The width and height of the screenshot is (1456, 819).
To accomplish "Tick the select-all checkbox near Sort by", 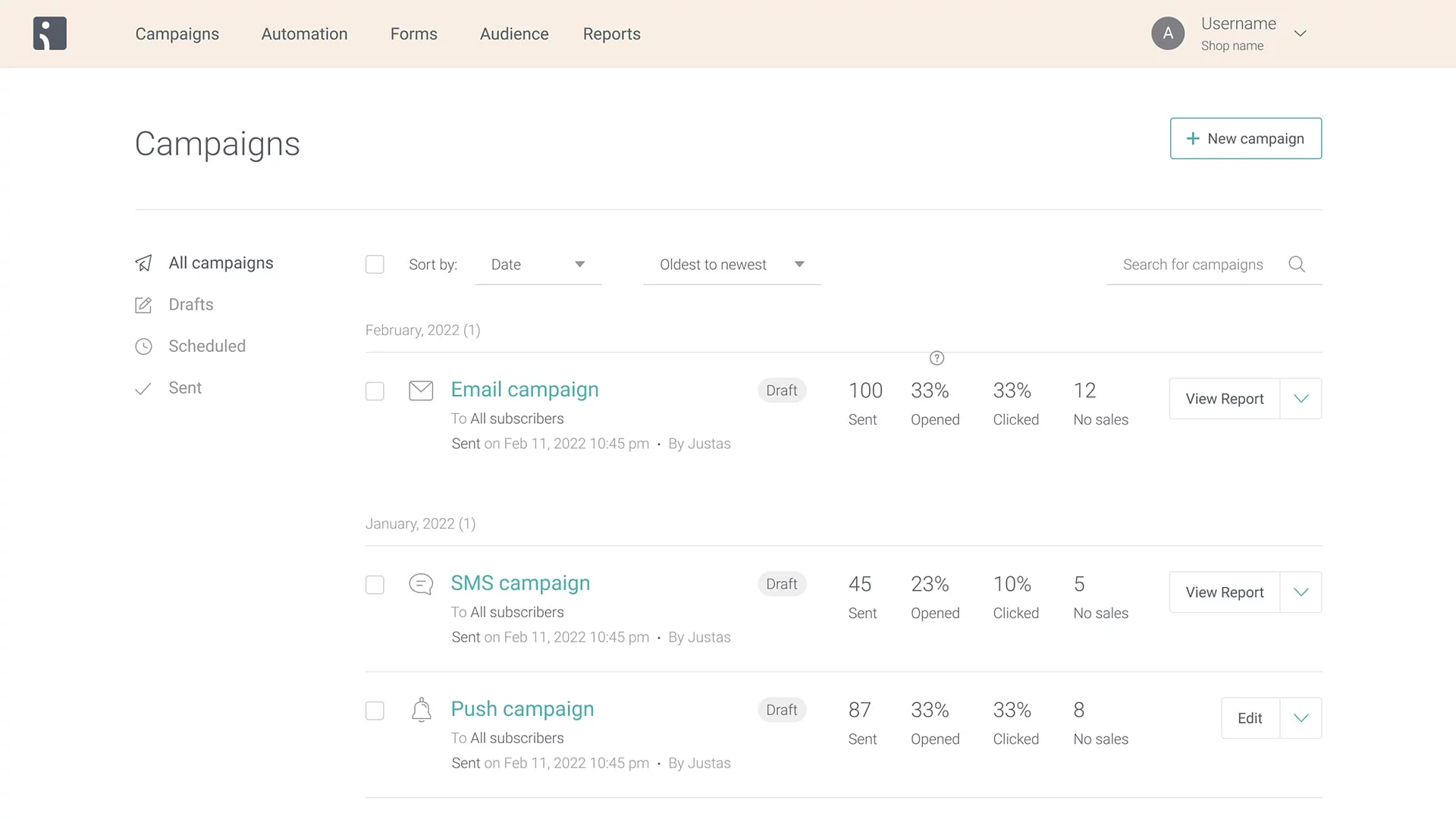I will pos(375,265).
